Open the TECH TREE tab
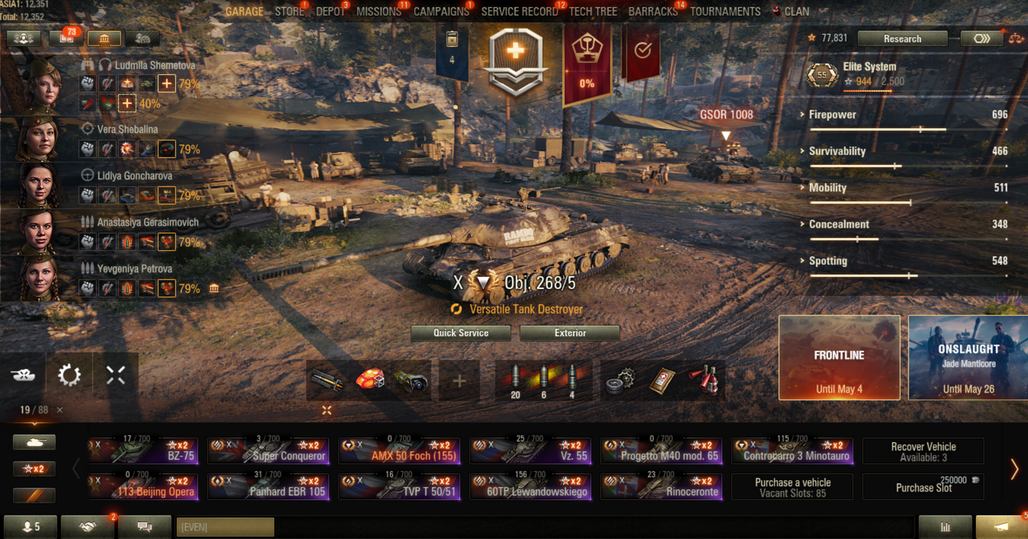The width and height of the screenshot is (1028, 539). point(593,12)
